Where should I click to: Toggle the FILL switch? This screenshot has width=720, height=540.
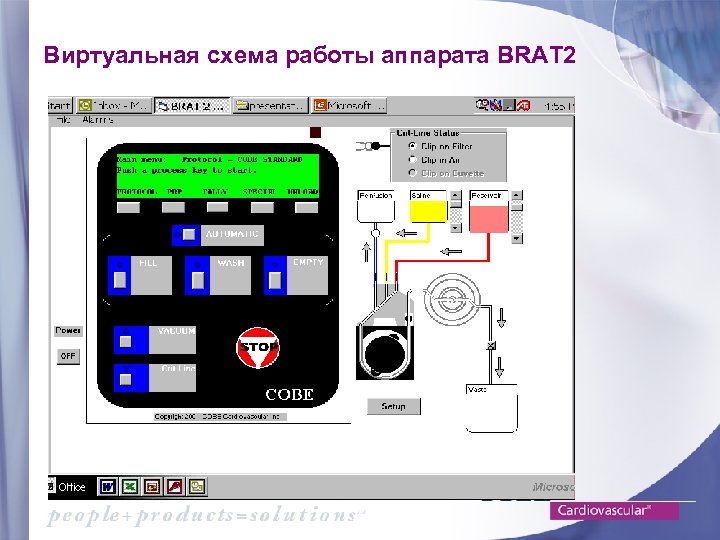point(120,280)
